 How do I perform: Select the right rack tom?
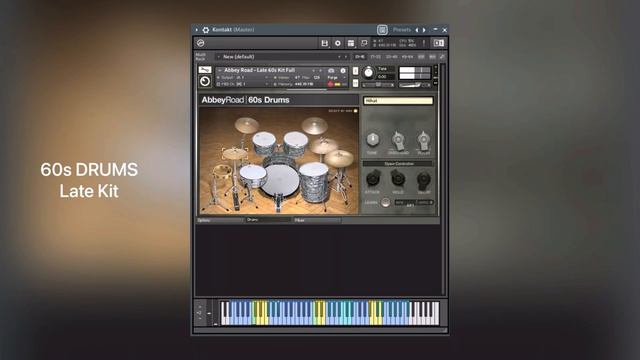(x=296, y=143)
